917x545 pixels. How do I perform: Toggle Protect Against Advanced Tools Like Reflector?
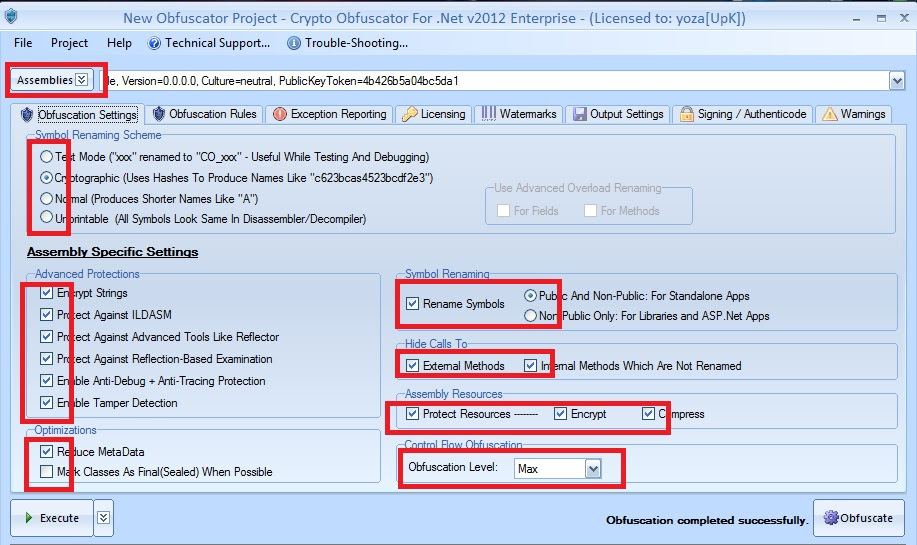46,337
